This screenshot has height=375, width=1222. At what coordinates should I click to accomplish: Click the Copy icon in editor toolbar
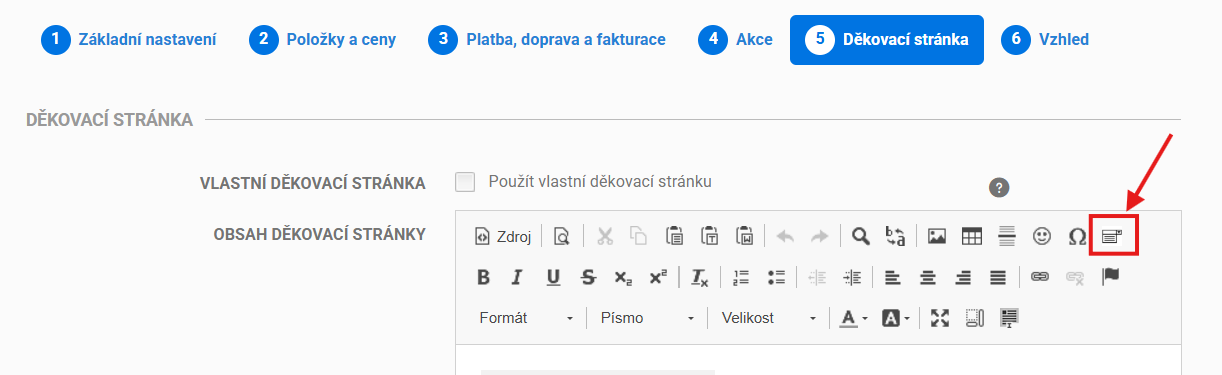638,237
